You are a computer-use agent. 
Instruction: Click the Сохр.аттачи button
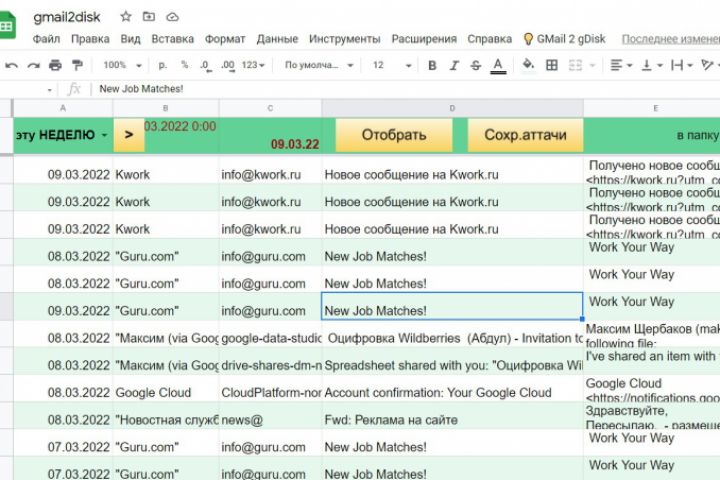click(x=525, y=135)
